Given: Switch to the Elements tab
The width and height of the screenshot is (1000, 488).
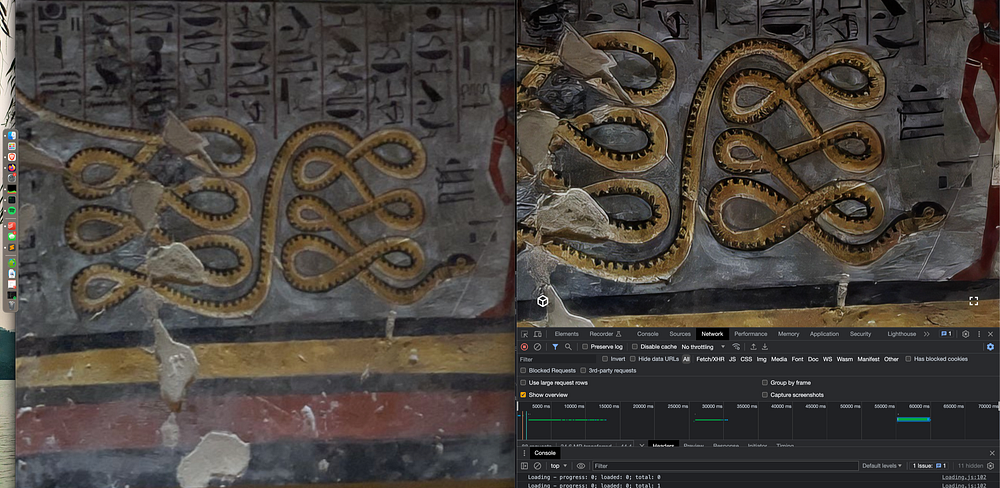Looking at the screenshot, I should coord(566,334).
